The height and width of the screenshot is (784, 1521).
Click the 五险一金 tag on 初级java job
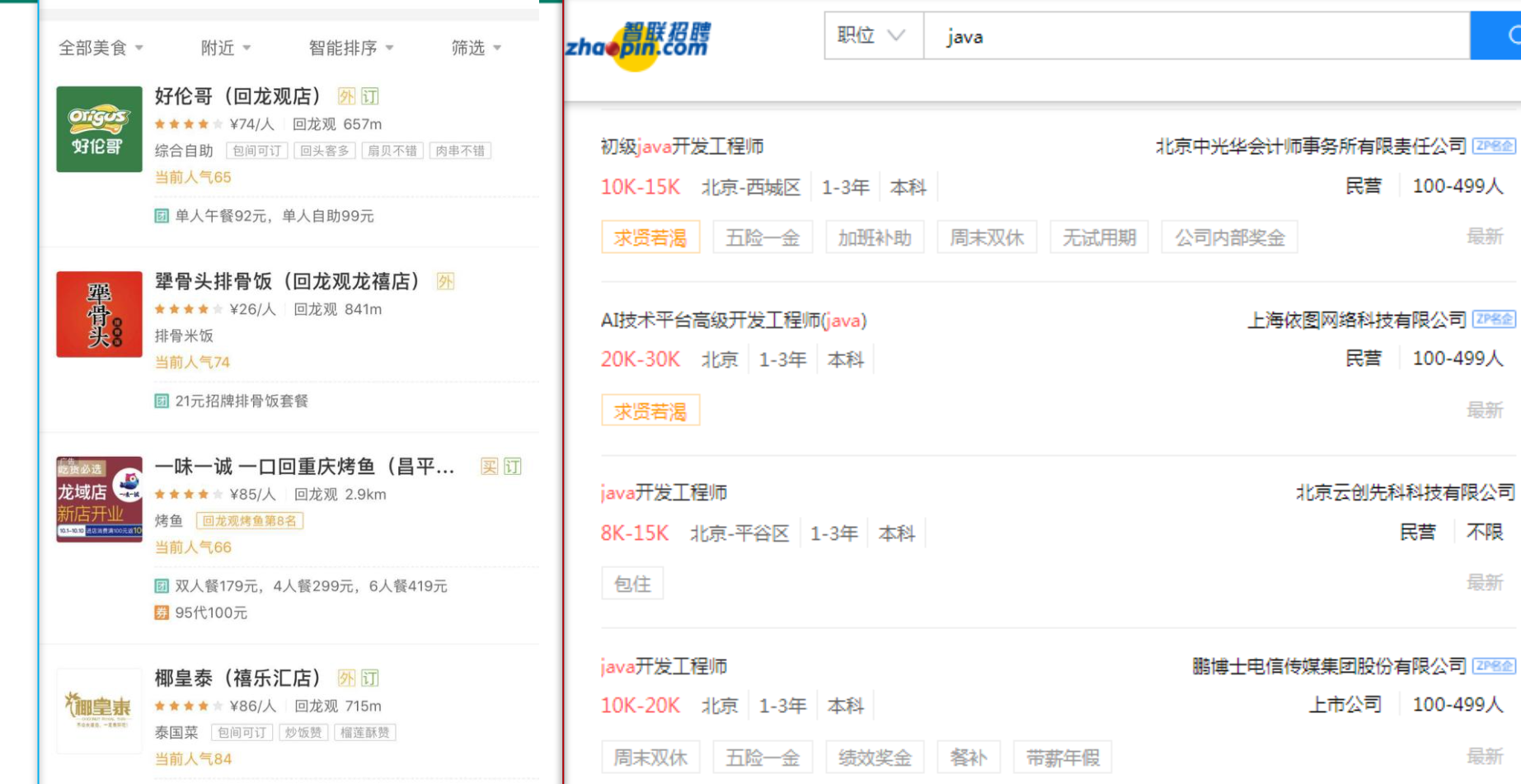click(763, 237)
